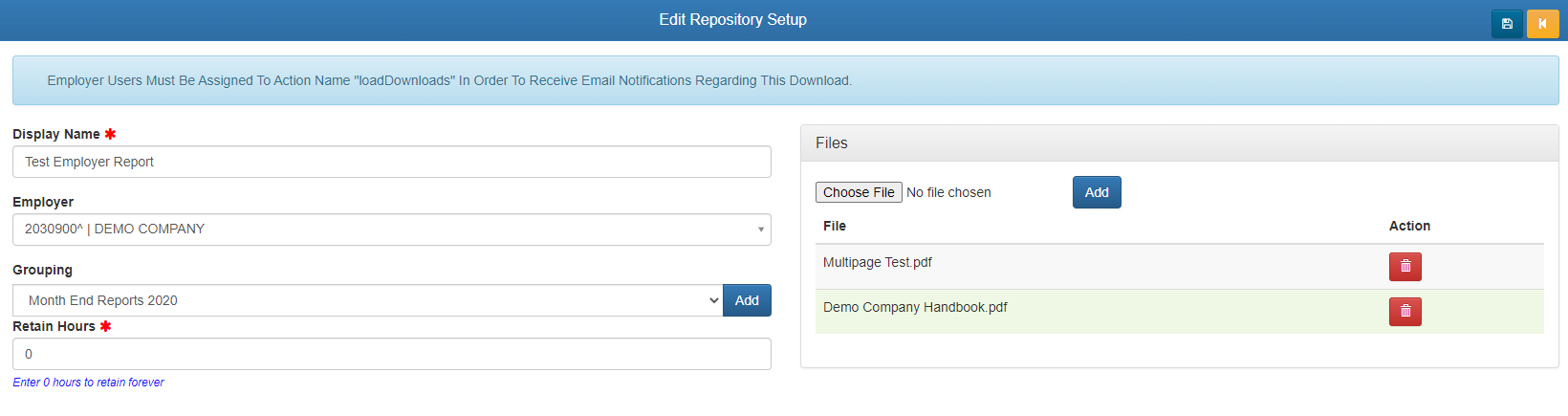Click the File column header
Viewport: 1568px width, 416px height.
tap(835, 226)
